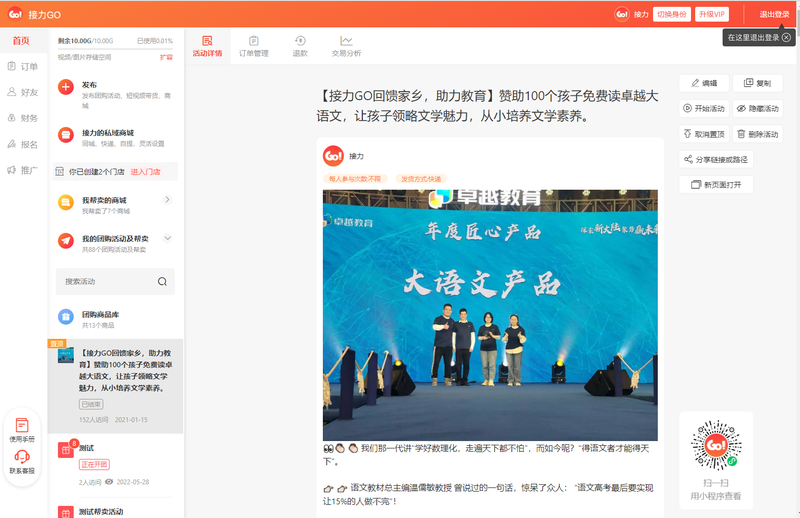Image resolution: width=800 pixels, height=518 pixels.
Task: Click 退出登录 in the header
Action: click(x=774, y=14)
